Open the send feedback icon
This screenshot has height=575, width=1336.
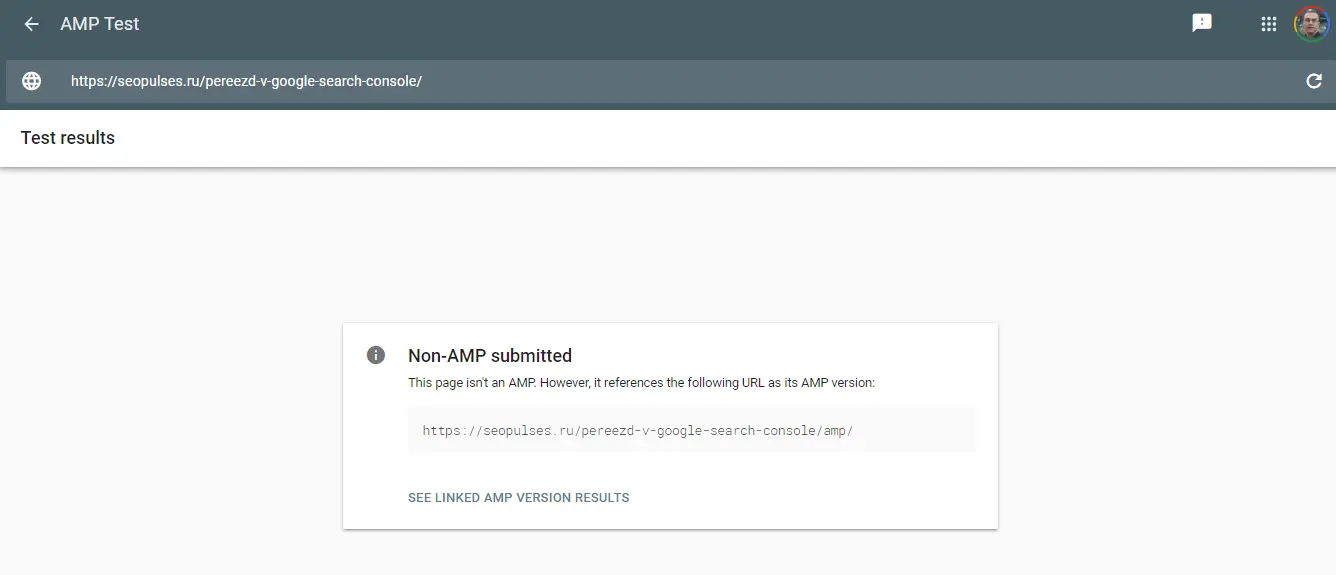point(1202,23)
